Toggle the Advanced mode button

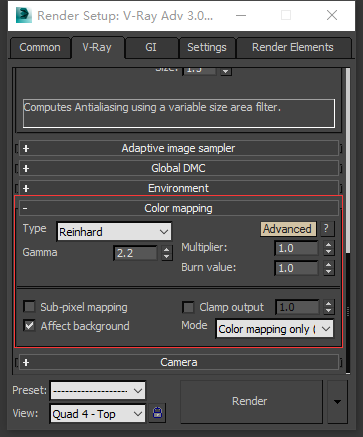(x=288, y=229)
